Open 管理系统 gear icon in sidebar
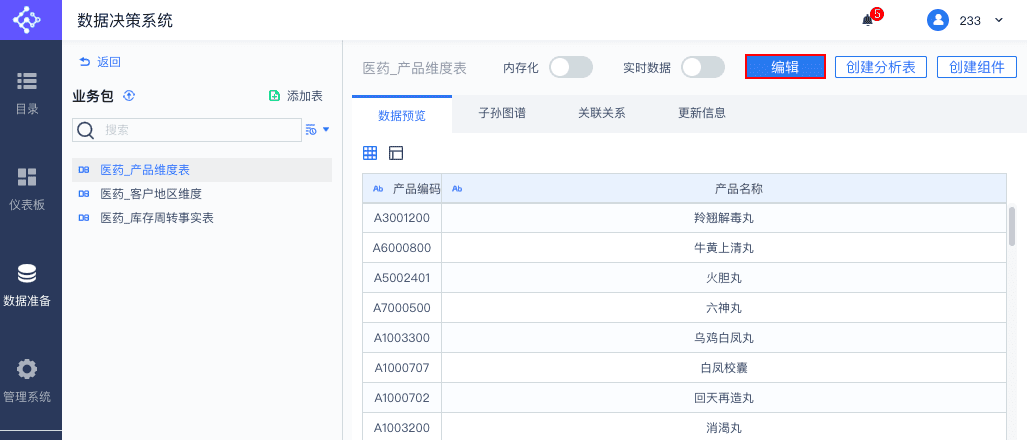Viewport: 1027px width, 440px height. click(27, 369)
